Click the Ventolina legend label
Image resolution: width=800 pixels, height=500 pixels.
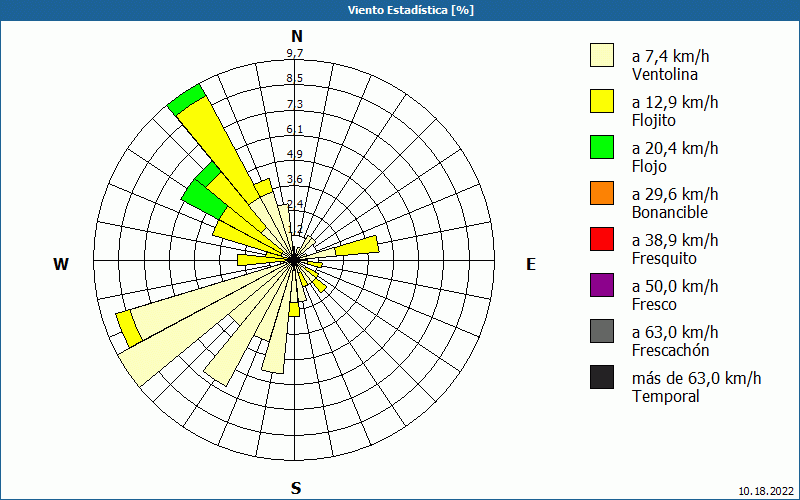point(665,74)
